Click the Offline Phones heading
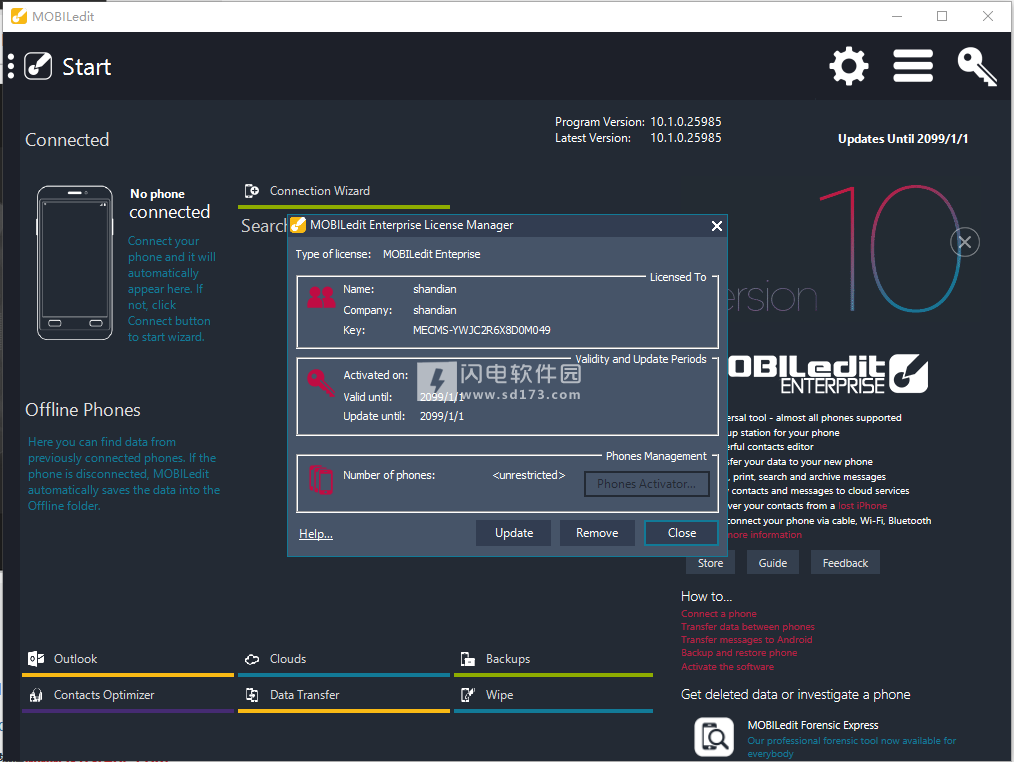The height and width of the screenshot is (762, 1014). point(83,409)
